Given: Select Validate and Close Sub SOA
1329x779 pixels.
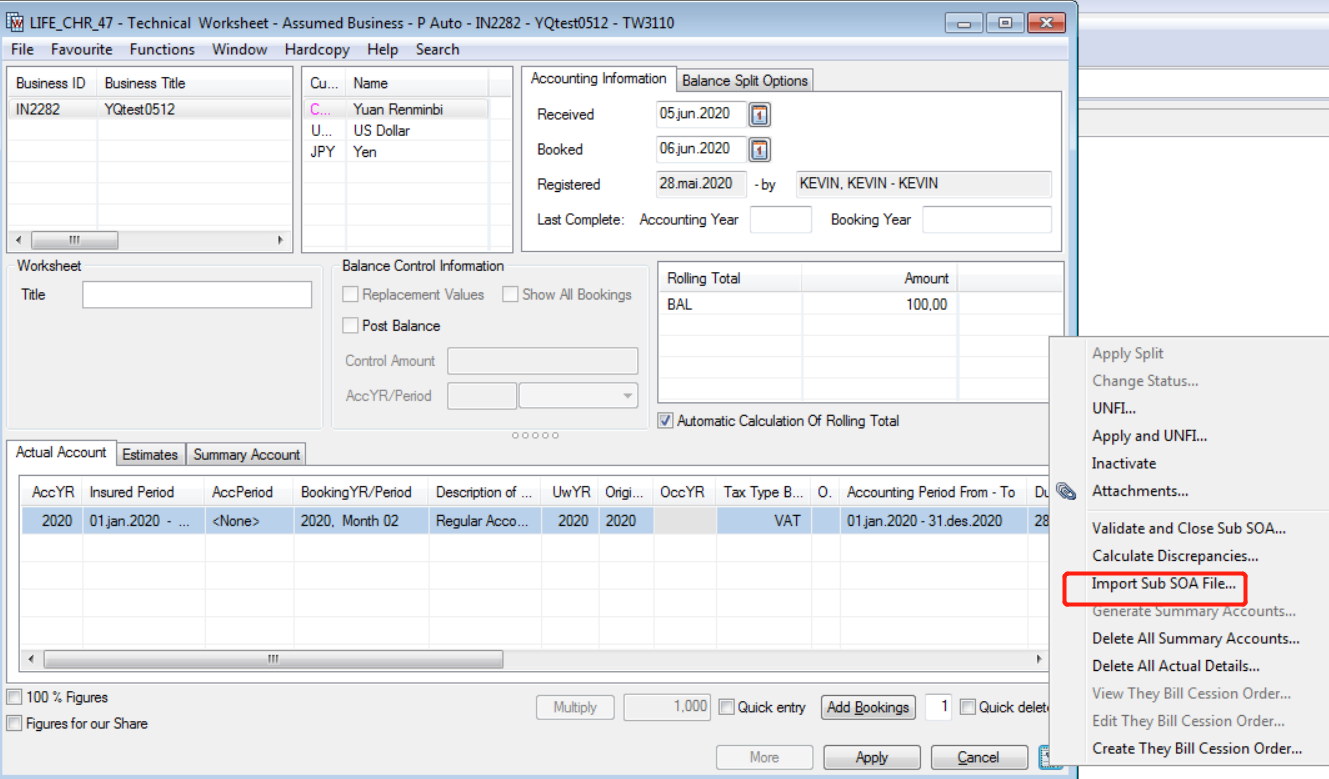Looking at the screenshot, I should click(x=1188, y=528).
